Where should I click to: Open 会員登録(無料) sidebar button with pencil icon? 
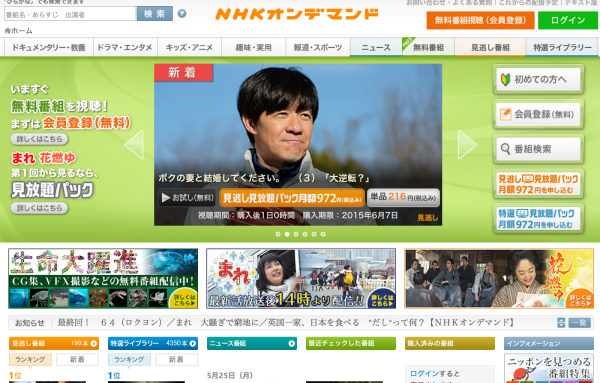click(x=538, y=114)
